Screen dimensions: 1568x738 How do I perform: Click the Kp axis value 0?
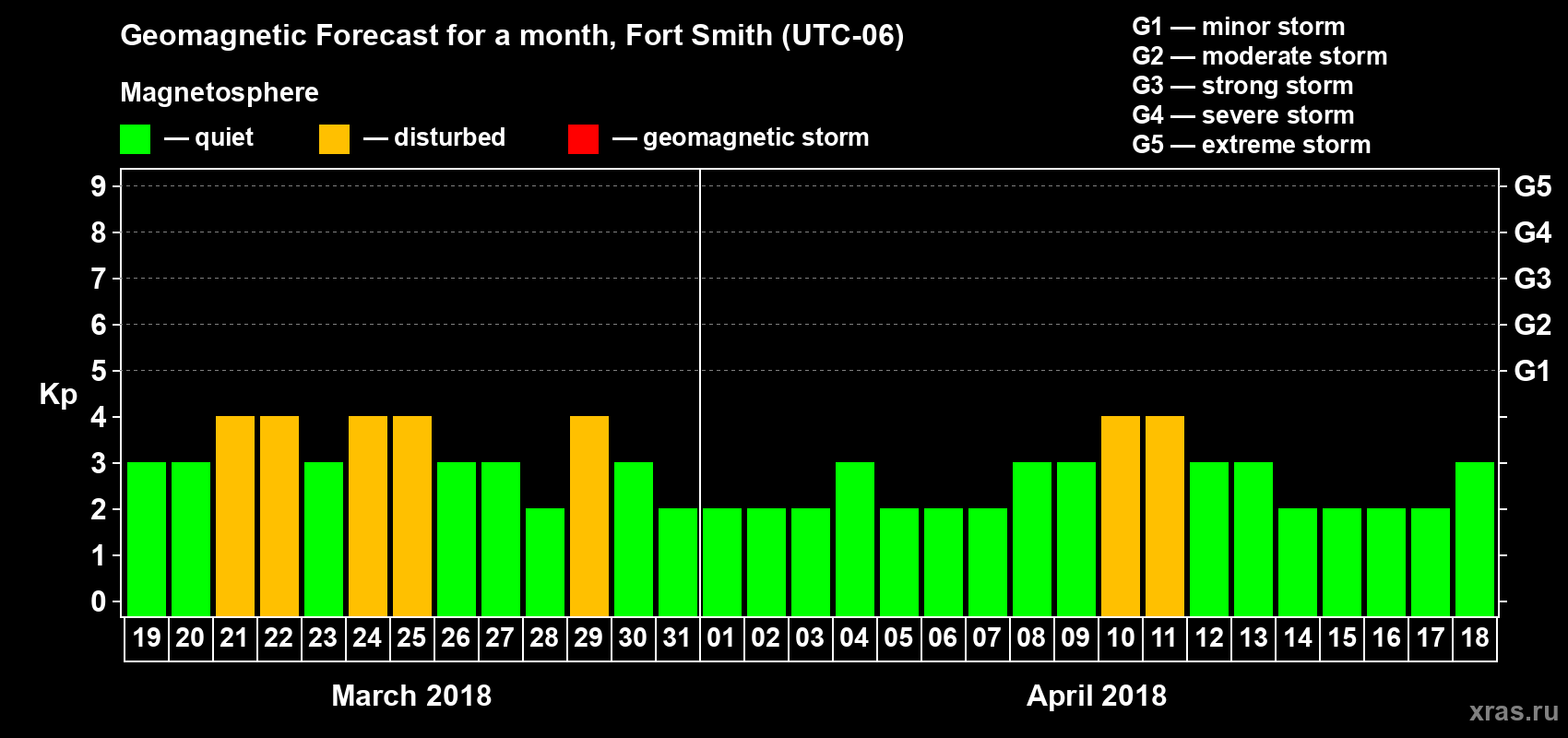click(x=99, y=601)
